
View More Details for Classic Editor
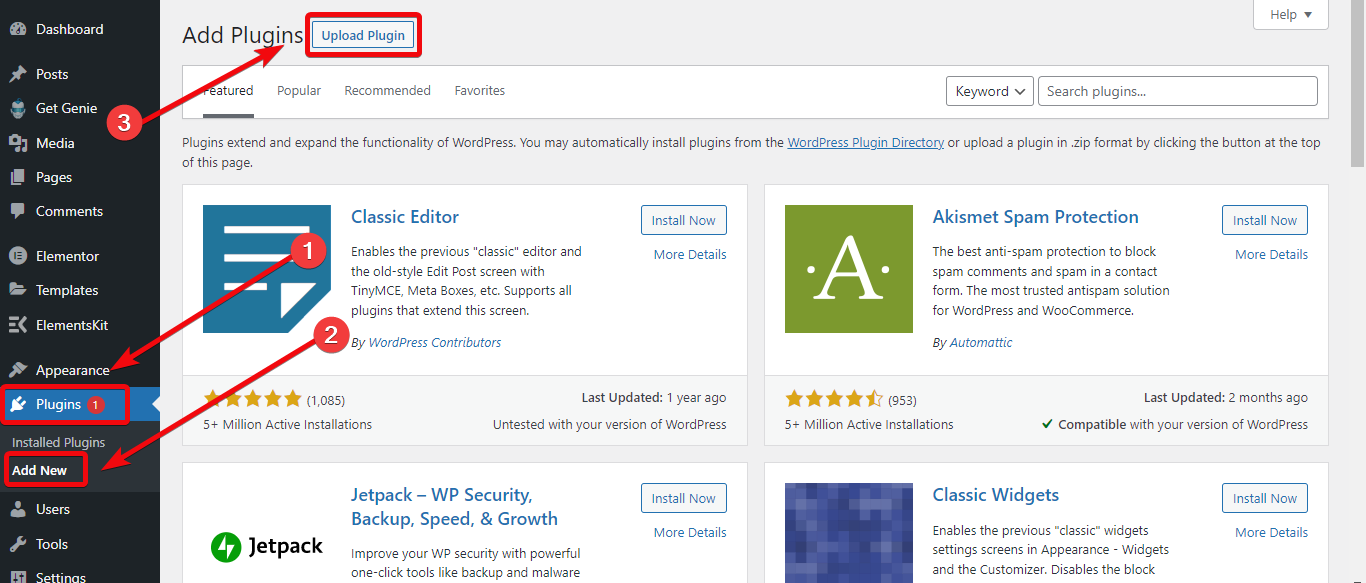click(690, 254)
